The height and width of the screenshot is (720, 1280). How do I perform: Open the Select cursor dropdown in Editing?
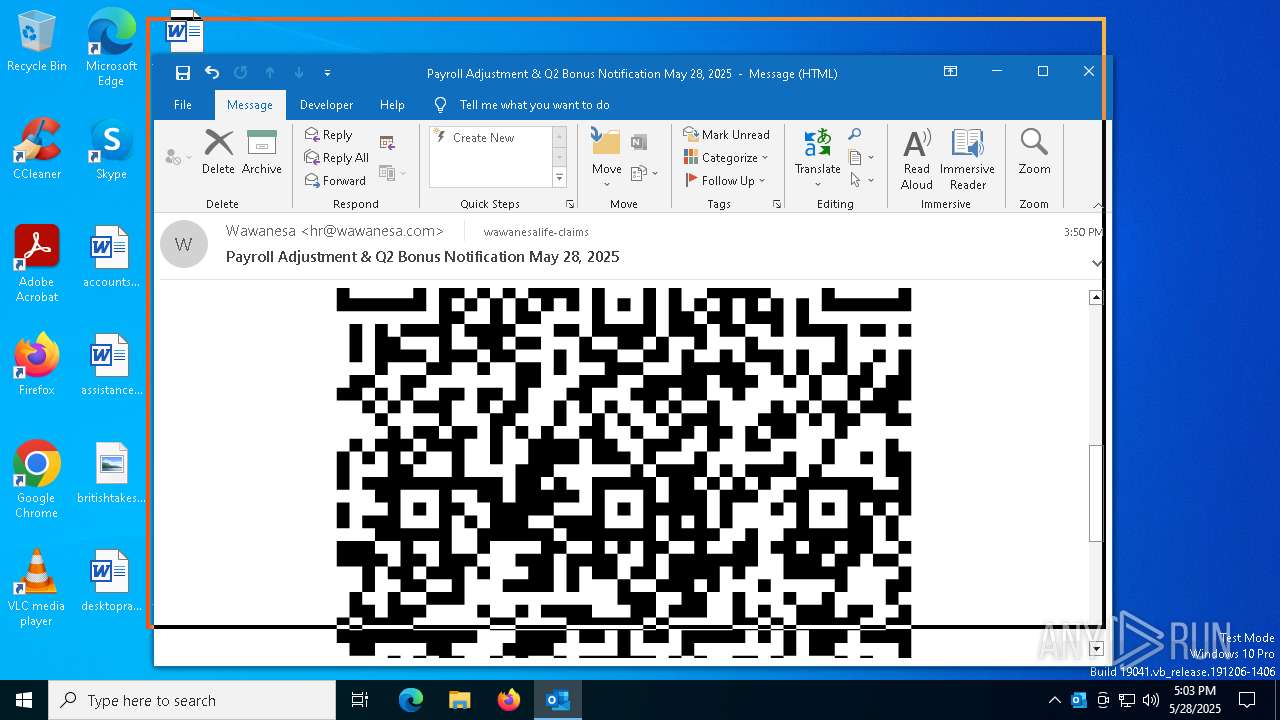(861, 181)
